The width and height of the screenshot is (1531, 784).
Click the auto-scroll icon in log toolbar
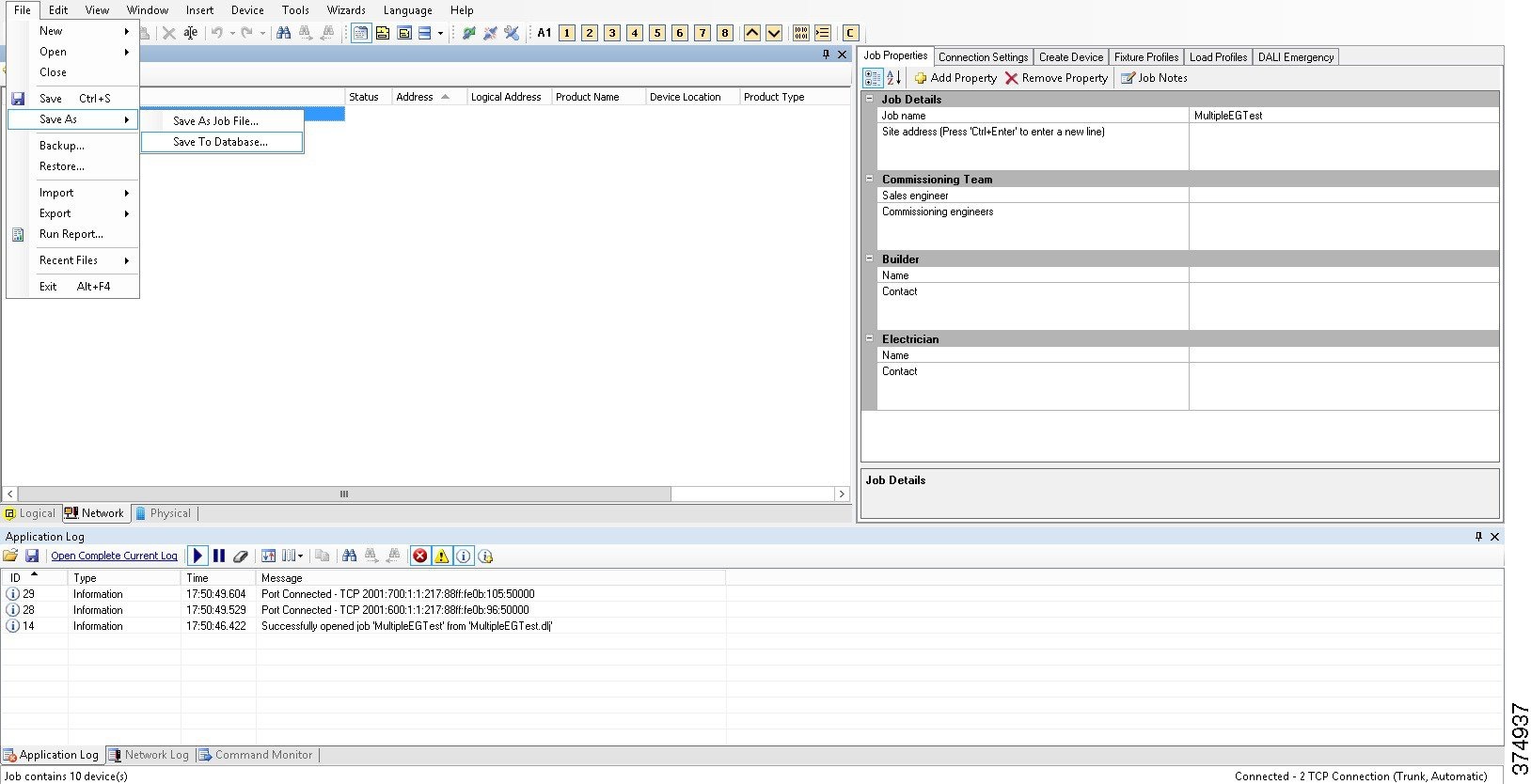click(x=268, y=556)
